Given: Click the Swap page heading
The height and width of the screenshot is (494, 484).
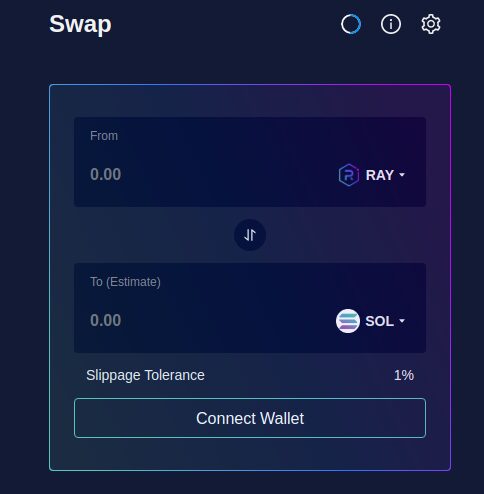Looking at the screenshot, I should point(80,24).
